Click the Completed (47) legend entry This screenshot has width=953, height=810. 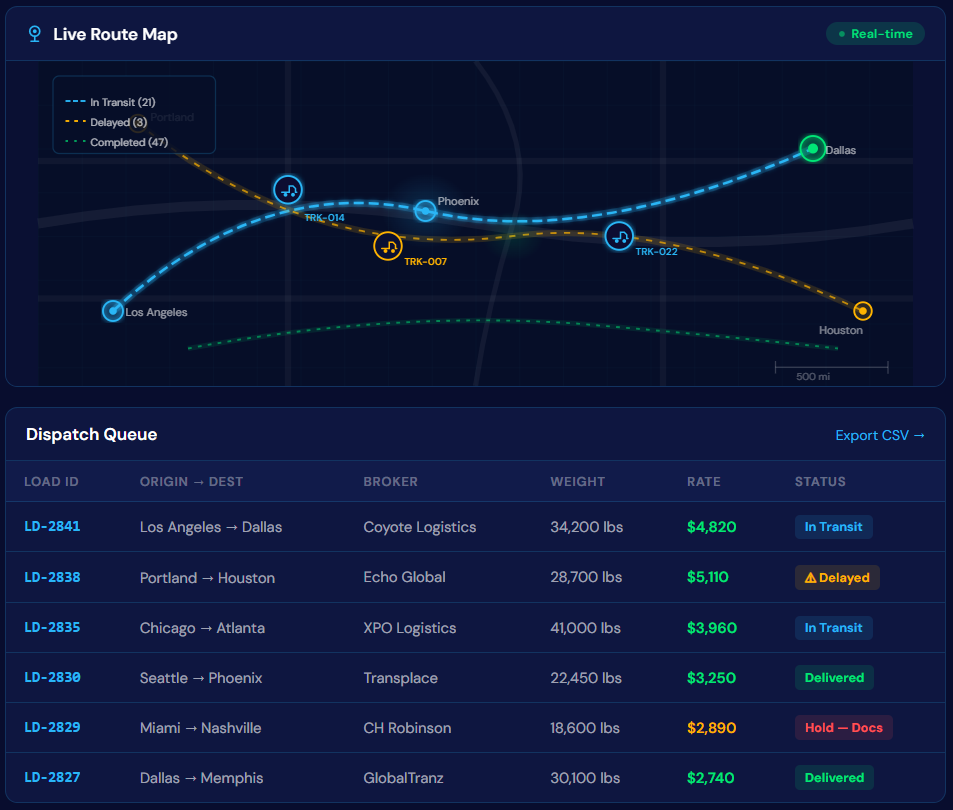116,142
